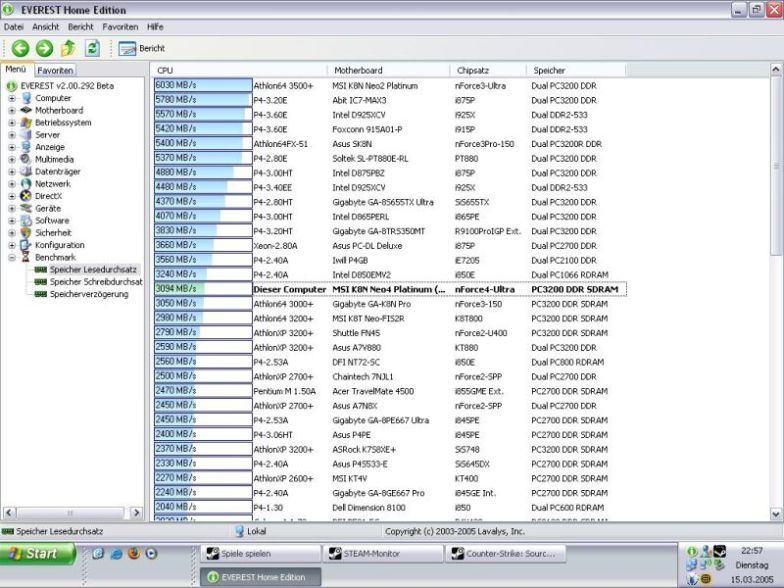Switch to STEAM-Monitor taskbar window

pyautogui.click(x=383, y=554)
